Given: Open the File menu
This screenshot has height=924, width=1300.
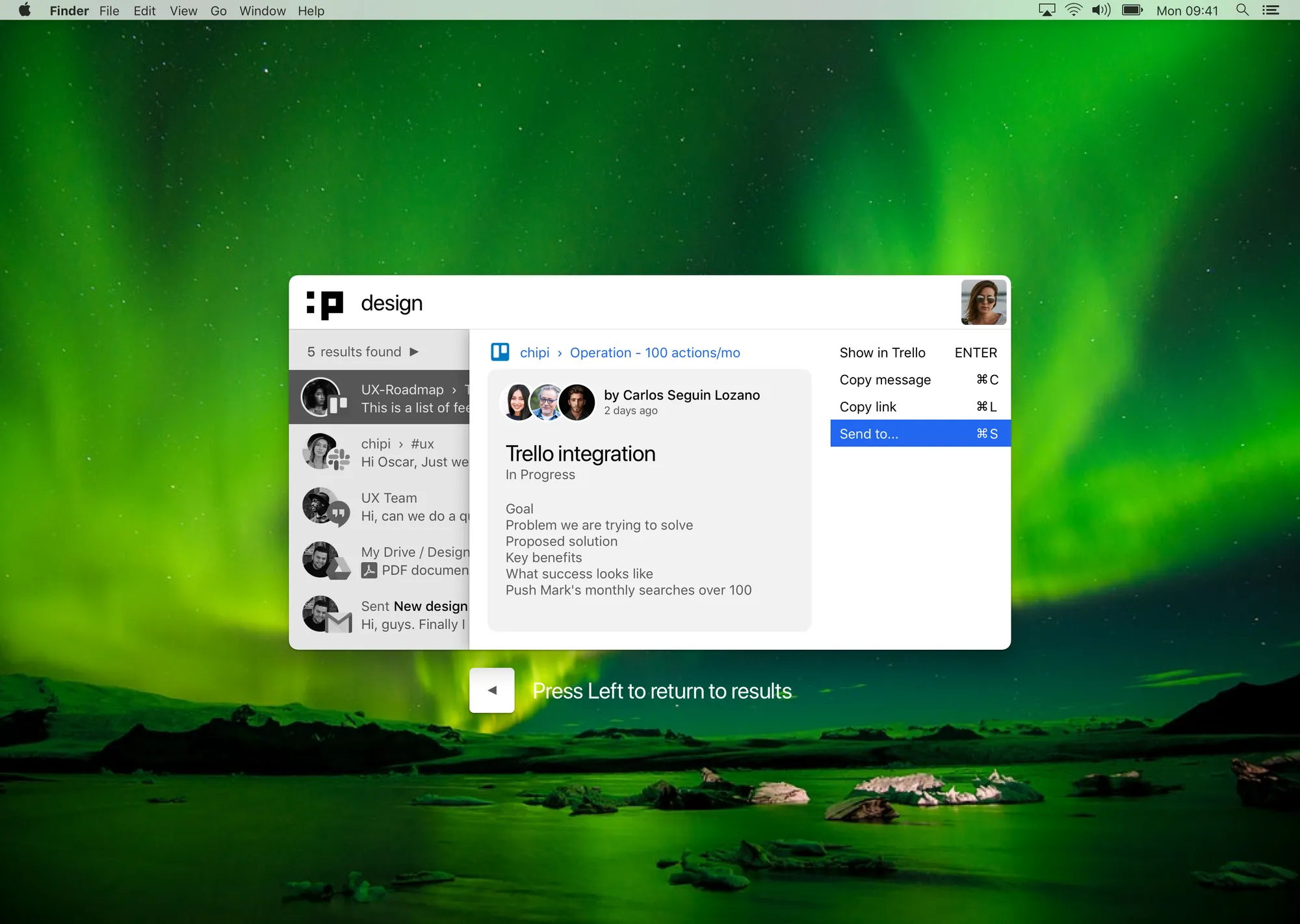Looking at the screenshot, I should (x=109, y=10).
